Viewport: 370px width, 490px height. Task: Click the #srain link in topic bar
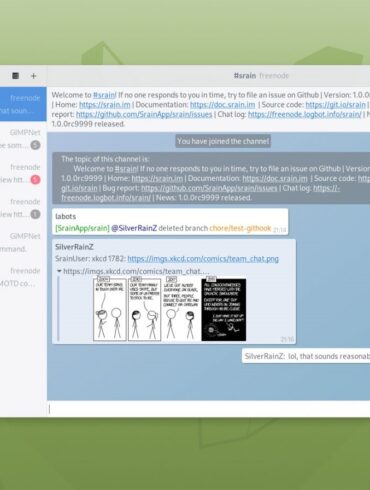click(x=104, y=95)
